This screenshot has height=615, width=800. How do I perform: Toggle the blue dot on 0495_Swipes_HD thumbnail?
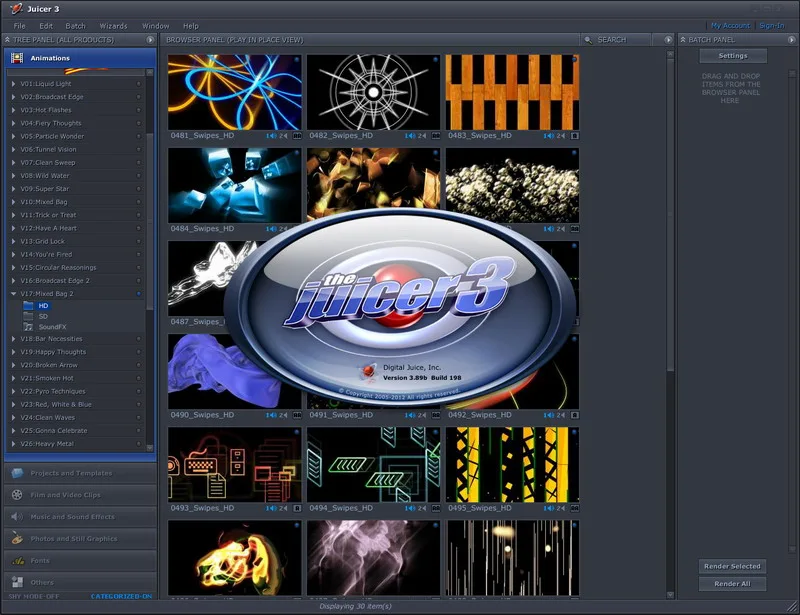pyautogui.click(x=574, y=432)
